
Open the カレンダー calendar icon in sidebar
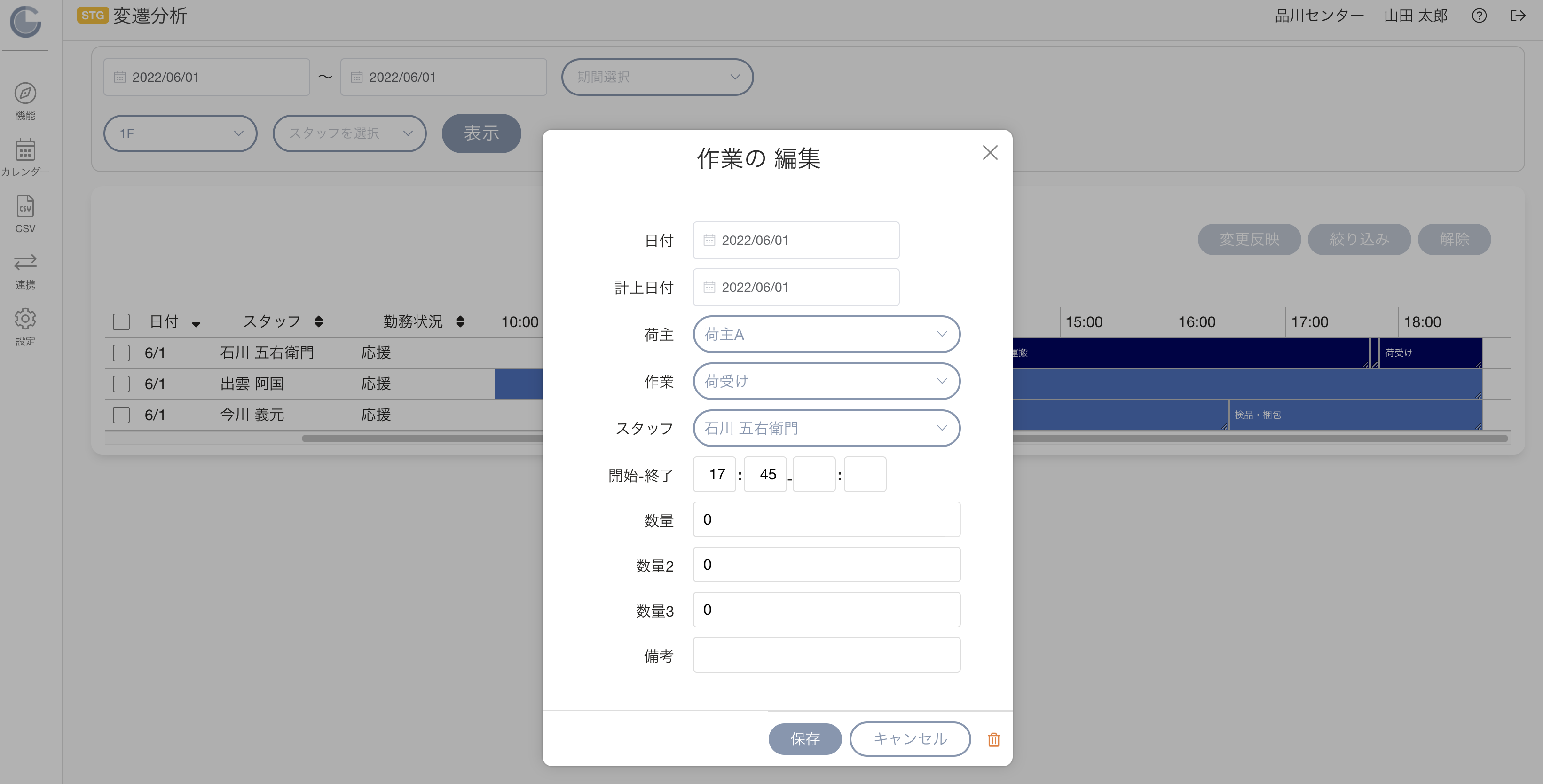point(25,150)
